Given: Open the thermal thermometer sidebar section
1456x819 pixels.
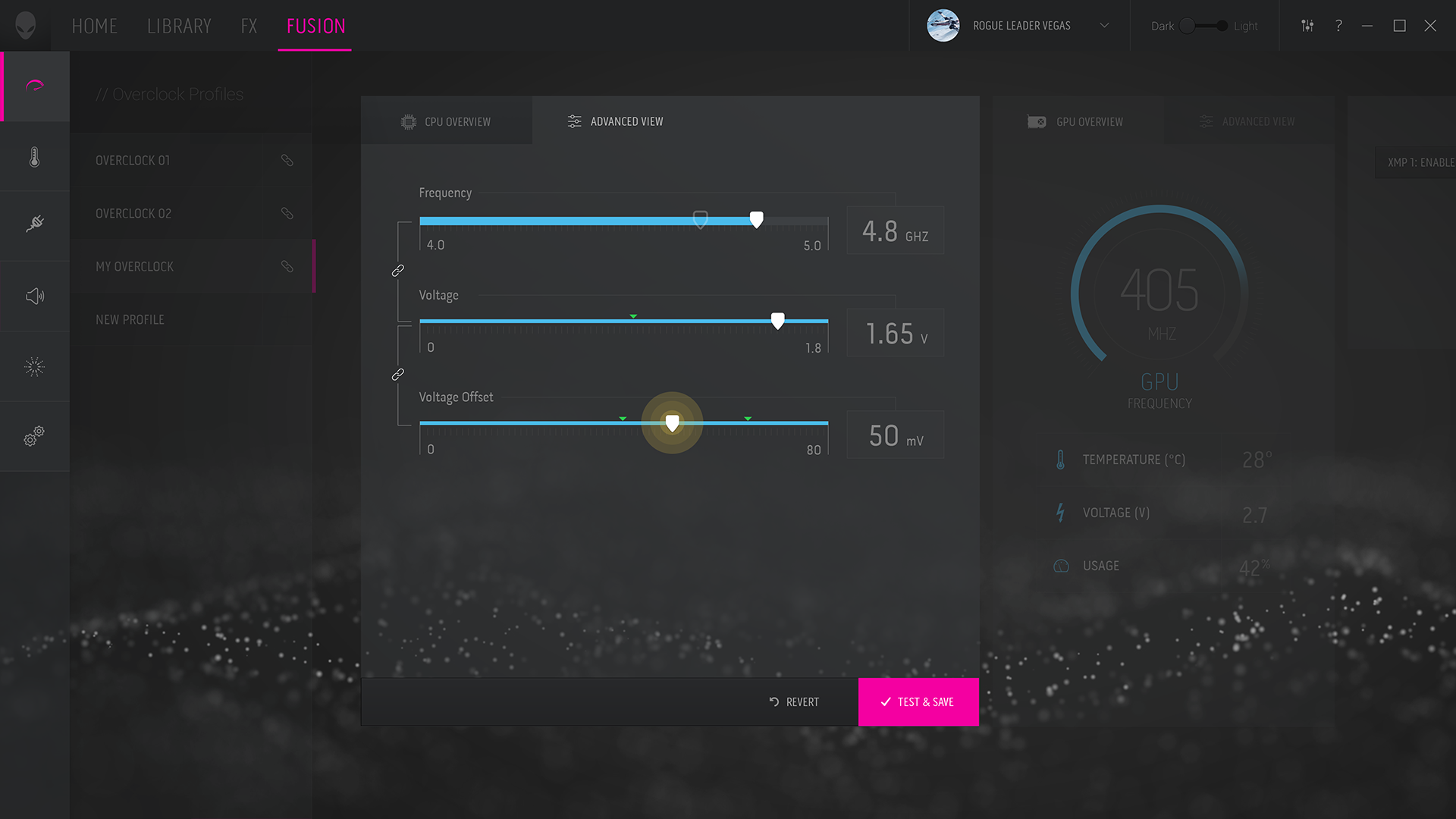Looking at the screenshot, I should (x=35, y=157).
